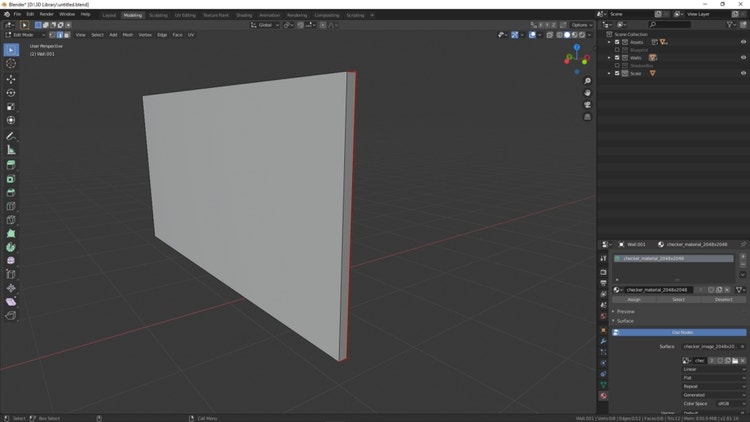Pick the Measure tool
Screen dimensions: 750x422
click(x=11, y=150)
